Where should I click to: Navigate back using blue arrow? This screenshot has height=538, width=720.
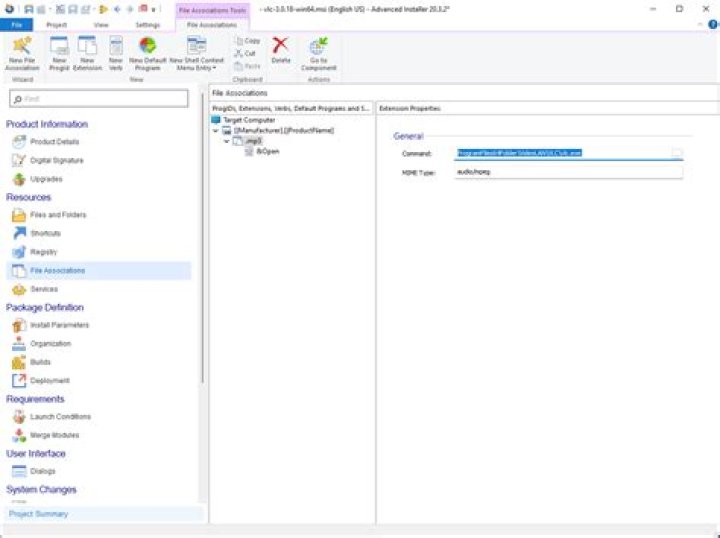117,9
